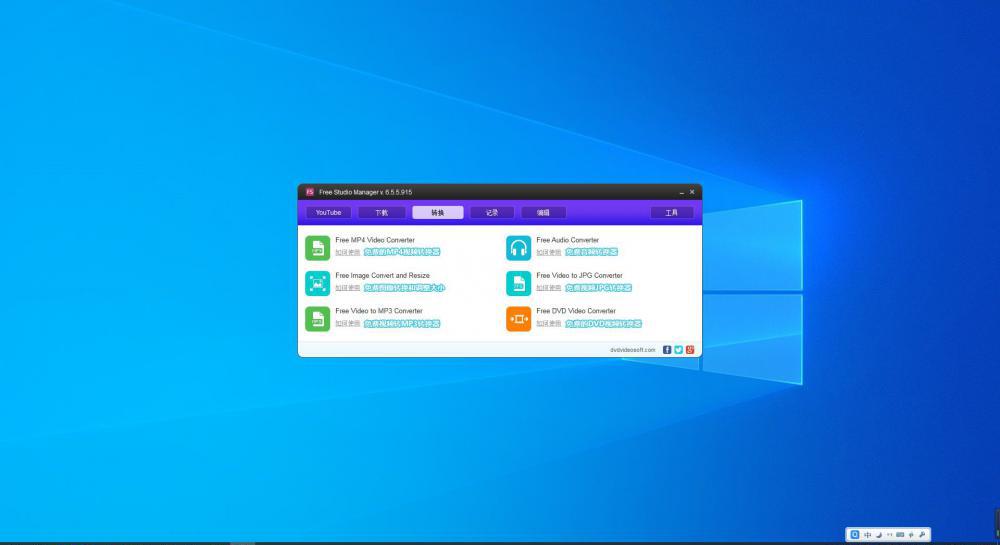Click the 'Free Image Convert and Resize' title
Viewport: 1000px width, 545px height.
click(383, 276)
